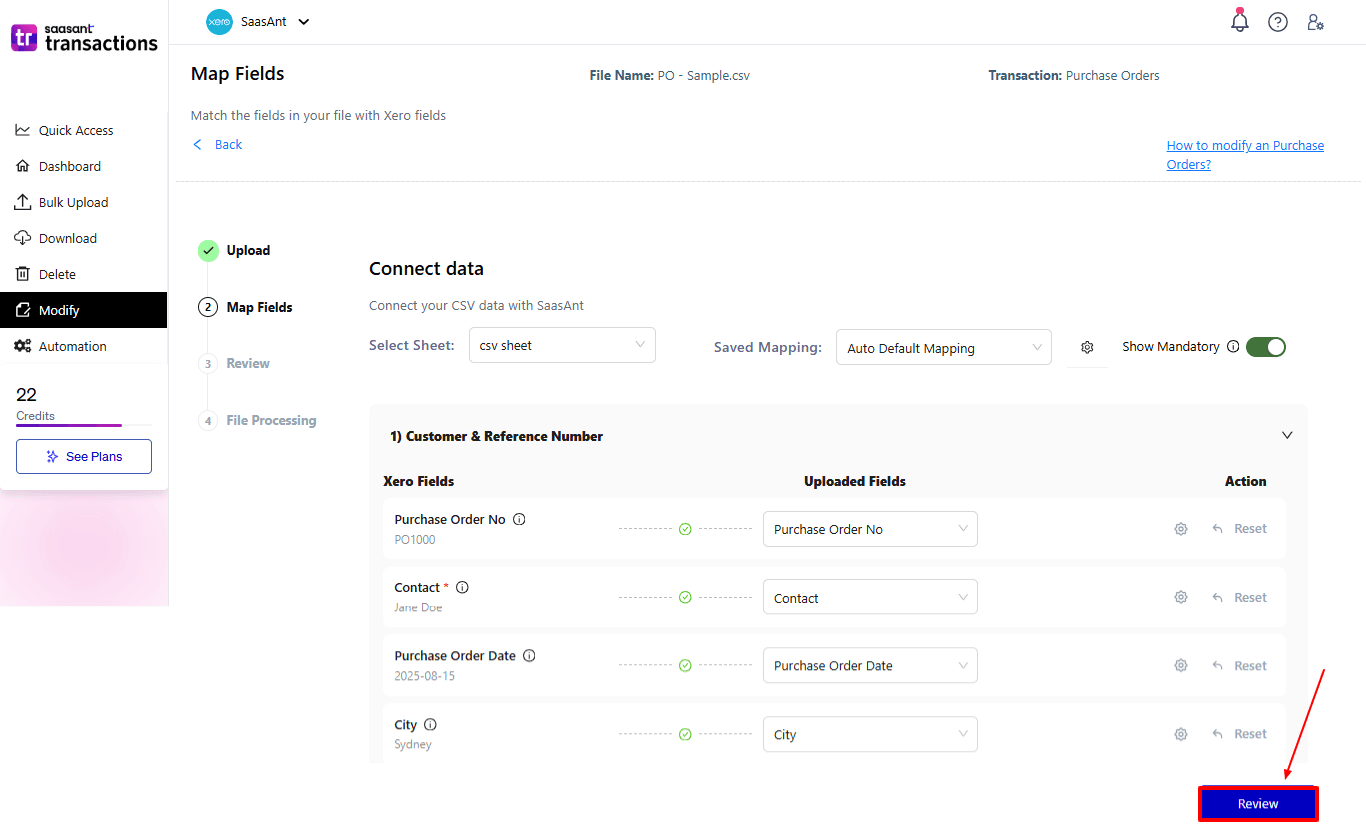The width and height of the screenshot is (1366, 837).
Task: Open the notification bell
Action: 1239,21
